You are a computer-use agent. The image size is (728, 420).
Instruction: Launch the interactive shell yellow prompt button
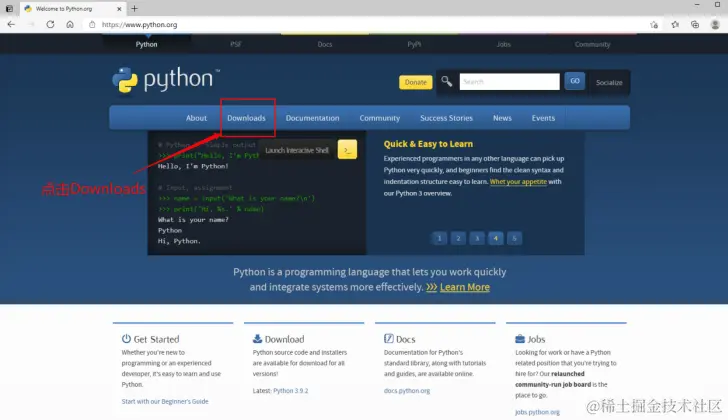pos(347,150)
